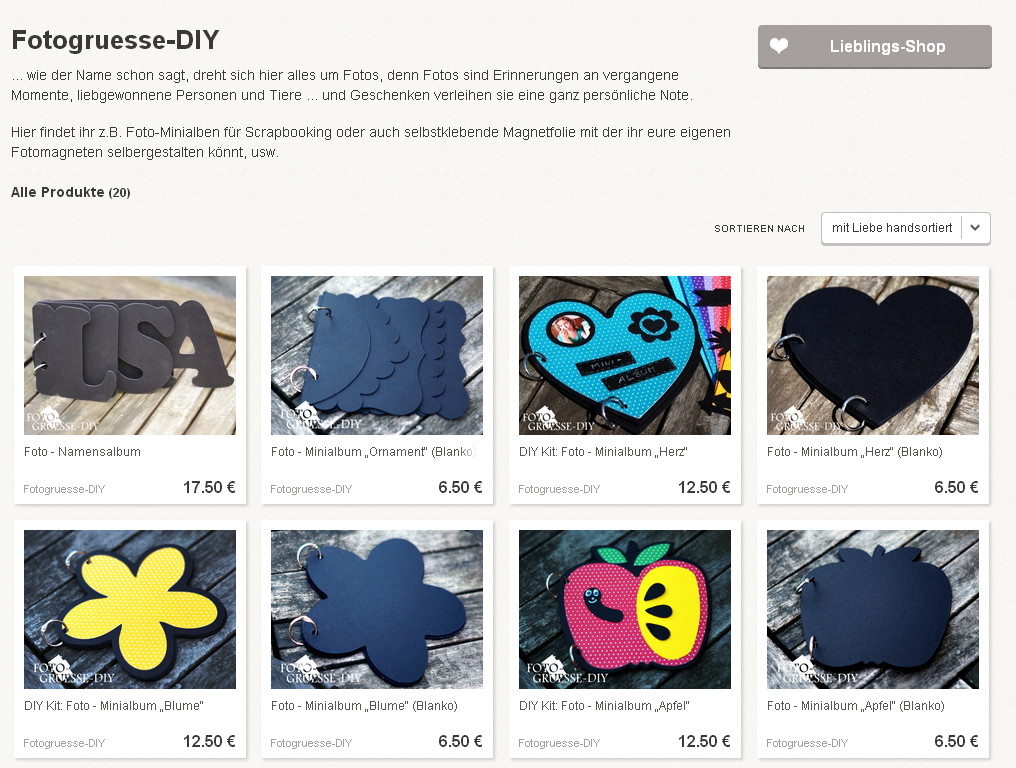The image size is (1016, 768).
Task: View the yellow flower DIY Kit image
Action: tap(130, 609)
